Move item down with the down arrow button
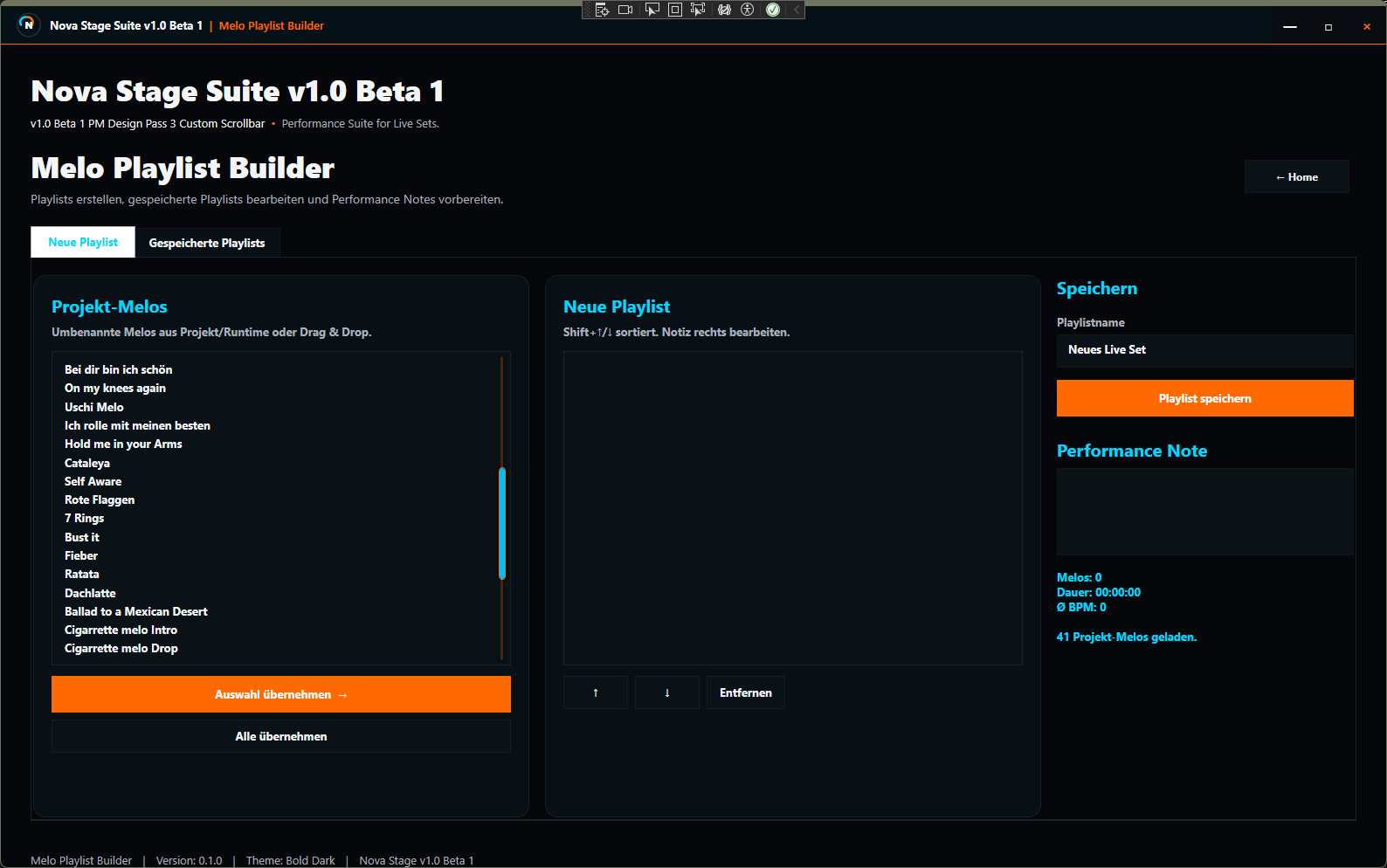The height and width of the screenshot is (868, 1387). pos(667,692)
